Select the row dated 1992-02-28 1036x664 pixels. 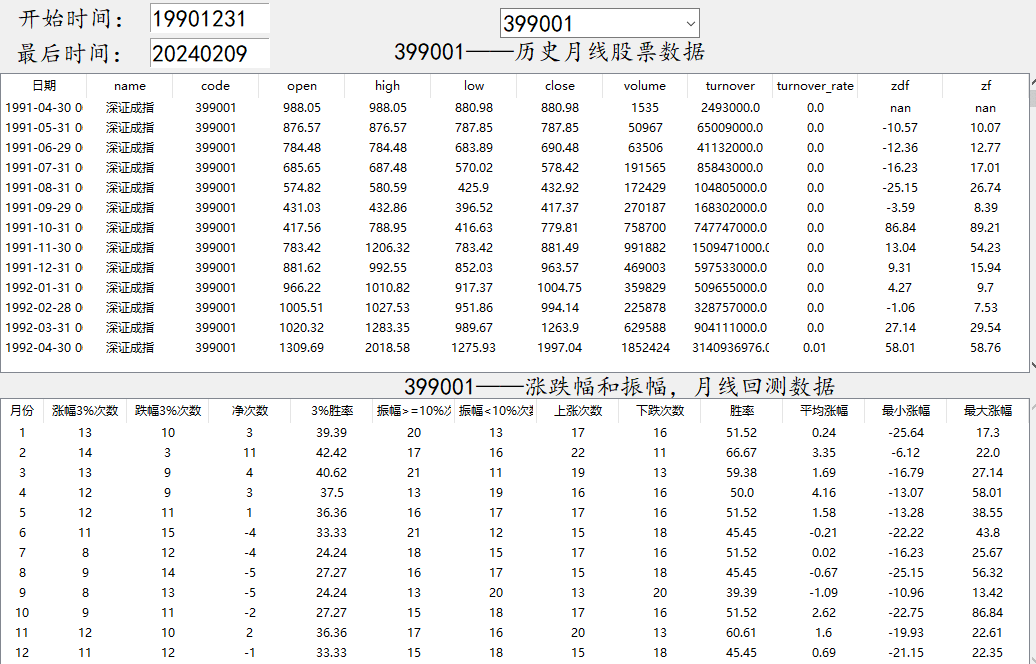coord(515,307)
